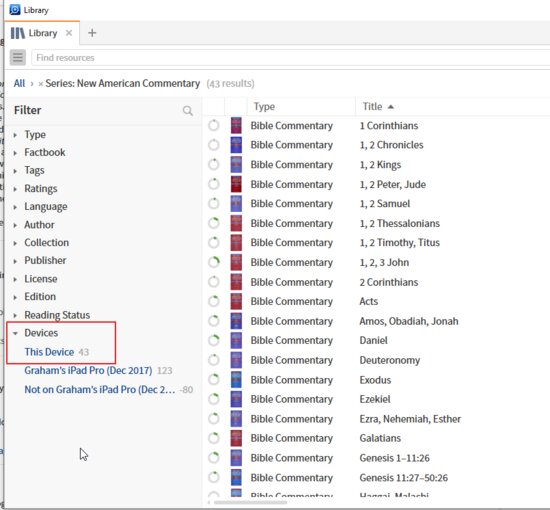
Task: Open the Genesis 11:27–50:26 cover thumbnail
Action: (x=236, y=477)
